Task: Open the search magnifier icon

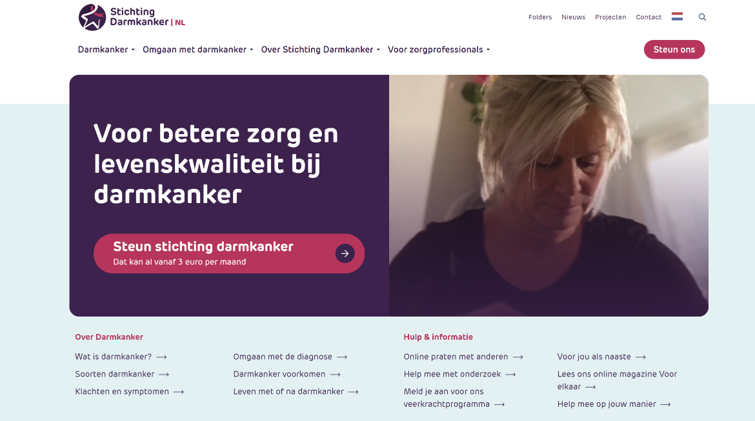Action: pyautogui.click(x=702, y=17)
